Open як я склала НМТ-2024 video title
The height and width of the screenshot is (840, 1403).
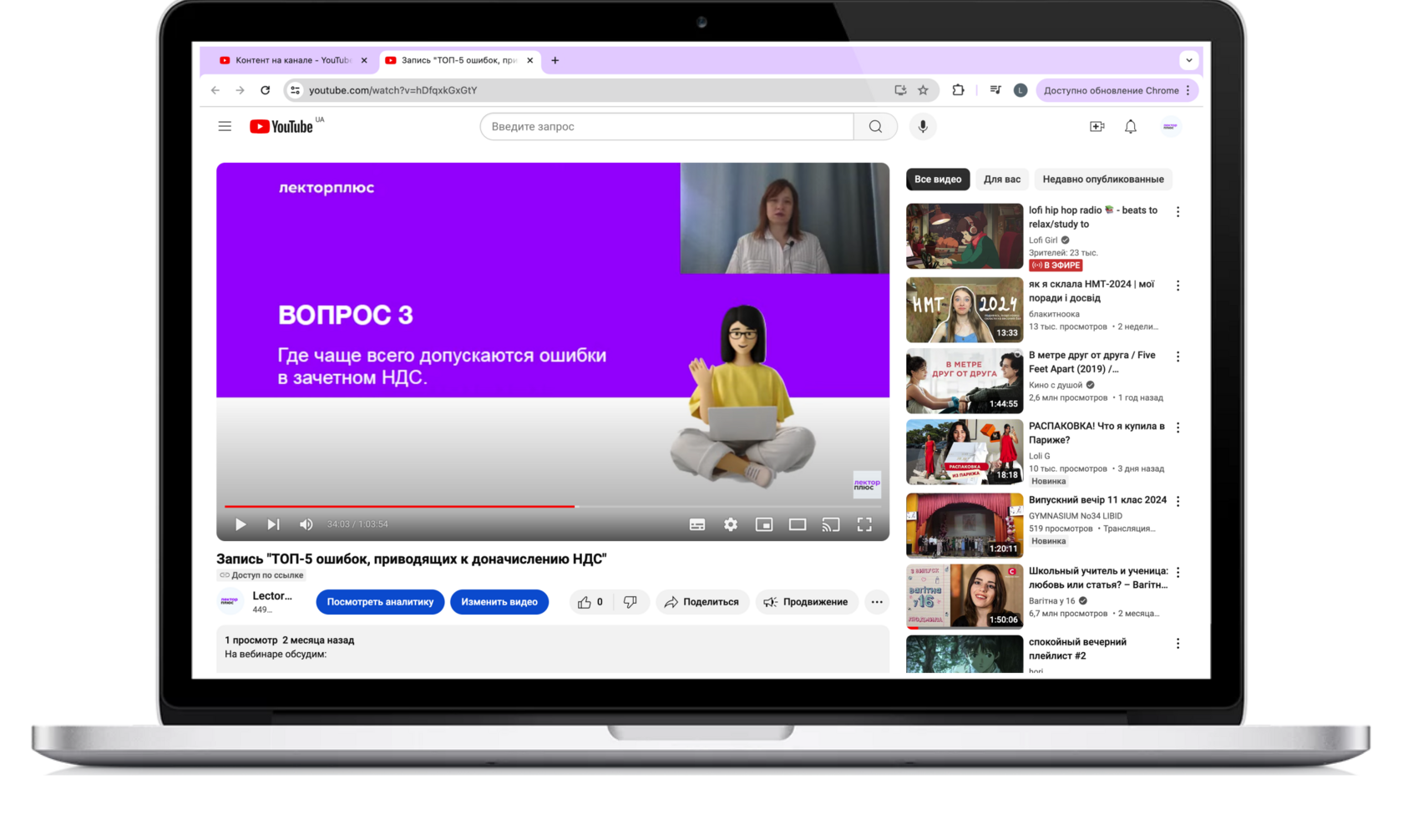1092,291
